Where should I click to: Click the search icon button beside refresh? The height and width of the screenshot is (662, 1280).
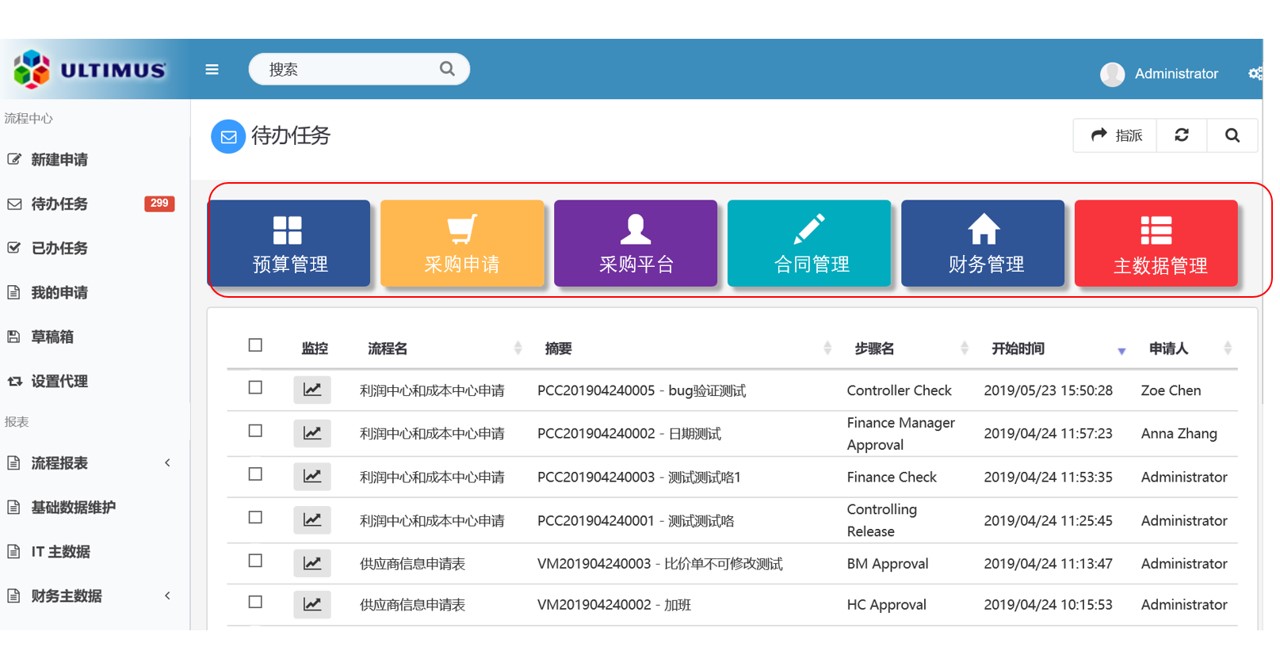(1232, 135)
